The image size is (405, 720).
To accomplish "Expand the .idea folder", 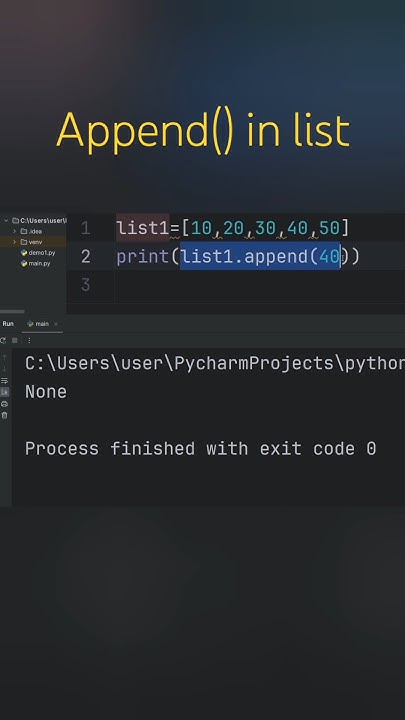I will 14,231.
